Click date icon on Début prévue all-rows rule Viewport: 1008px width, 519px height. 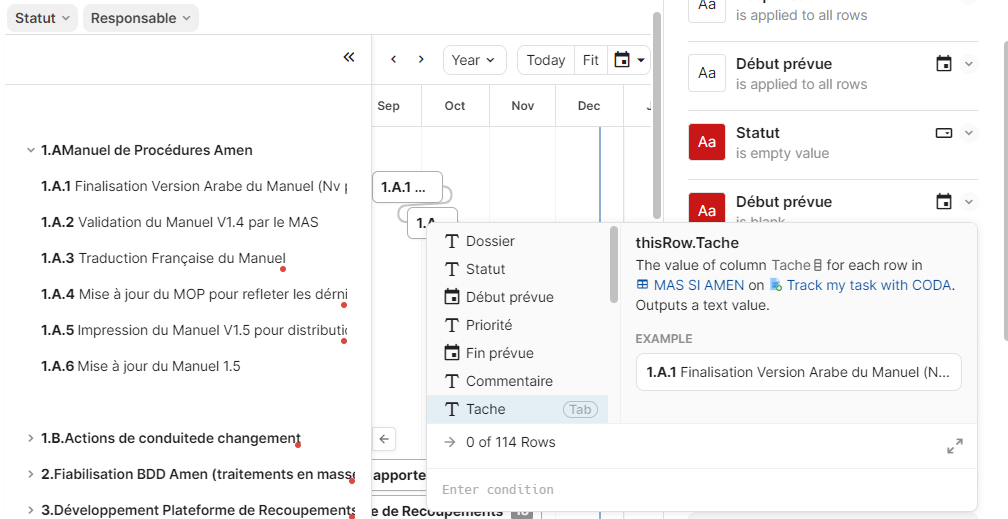click(944, 64)
